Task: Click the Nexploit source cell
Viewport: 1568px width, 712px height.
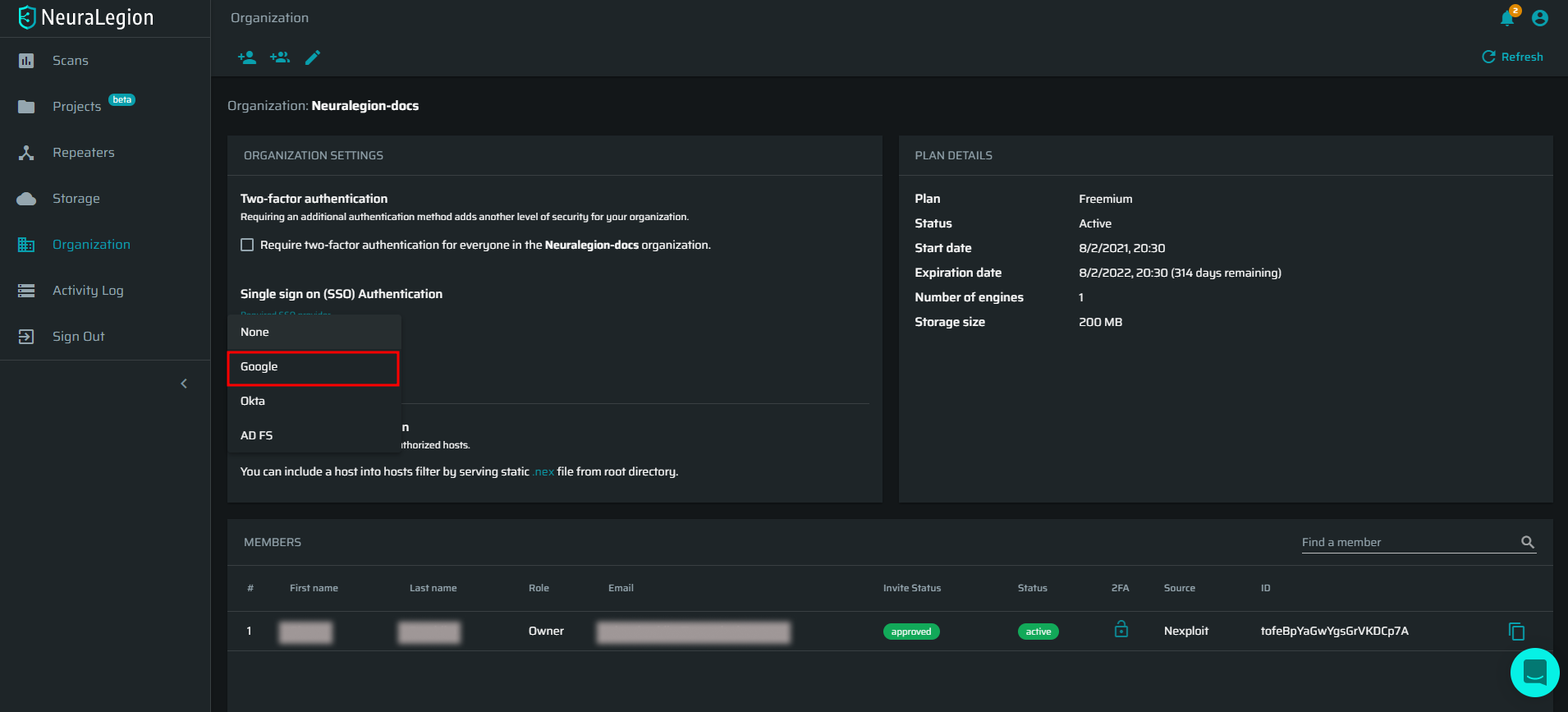Action: [1186, 631]
